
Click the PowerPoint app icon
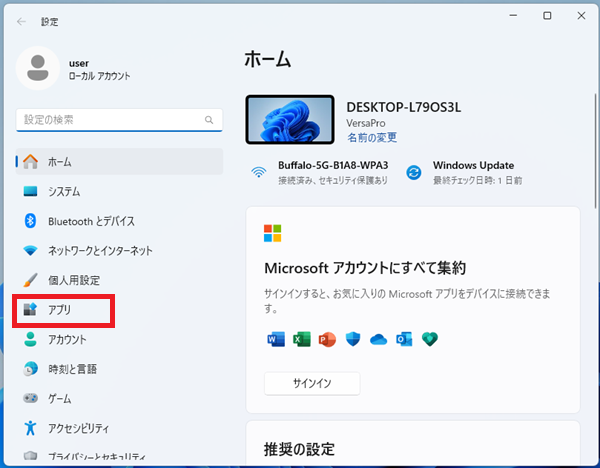(327, 339)
